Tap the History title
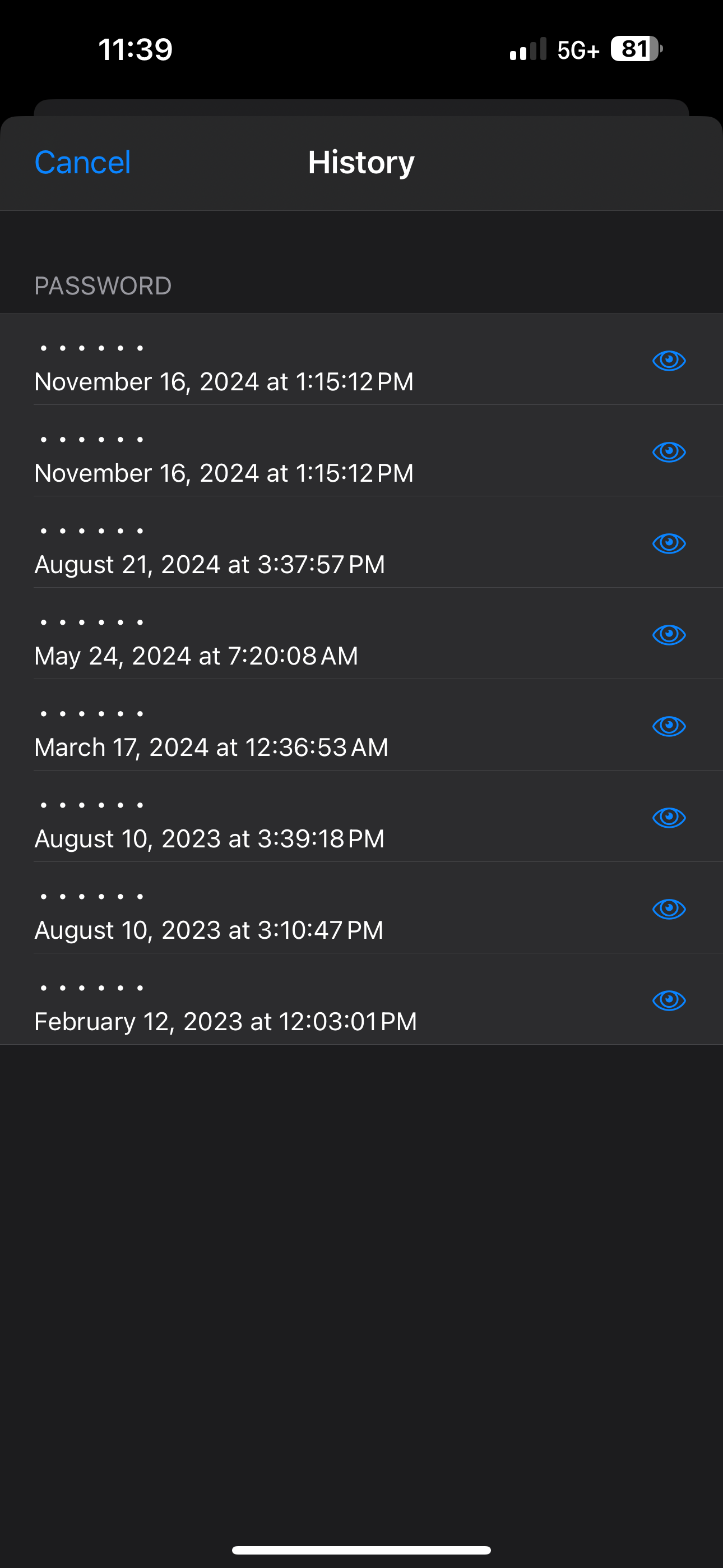This screenshot has height=1568, width=723. 361,163
